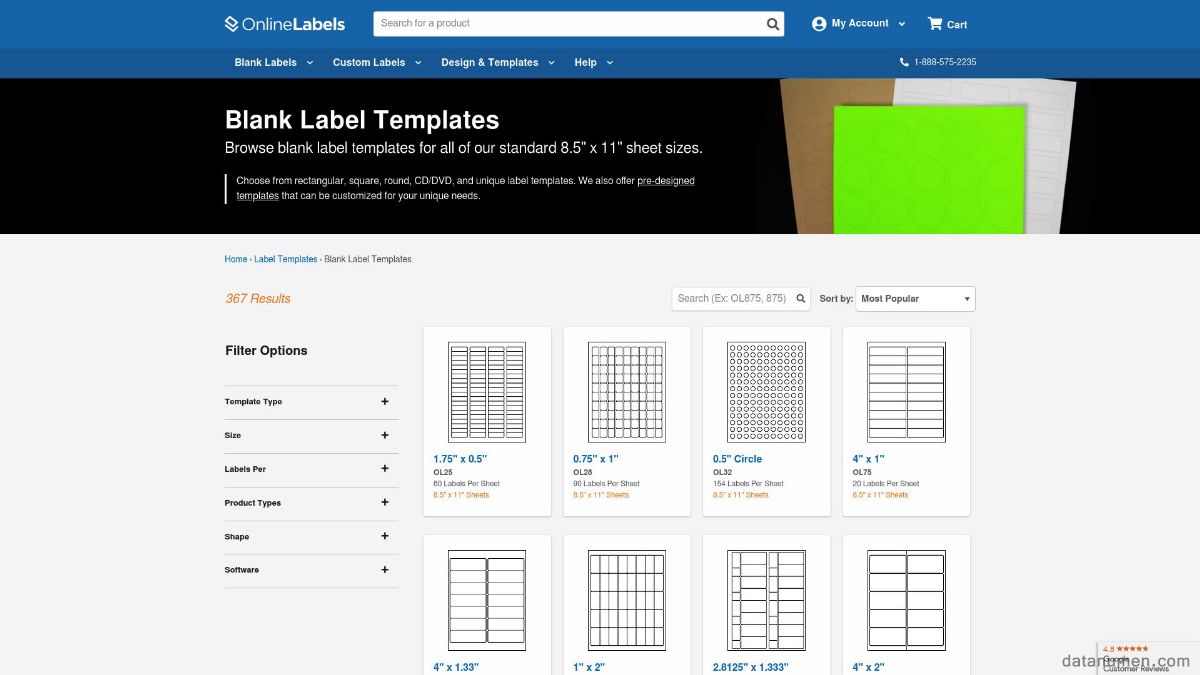Click the magnifier in template search box
The height and width of the screenshot is (675, 1200).
[x=801, y=299]
